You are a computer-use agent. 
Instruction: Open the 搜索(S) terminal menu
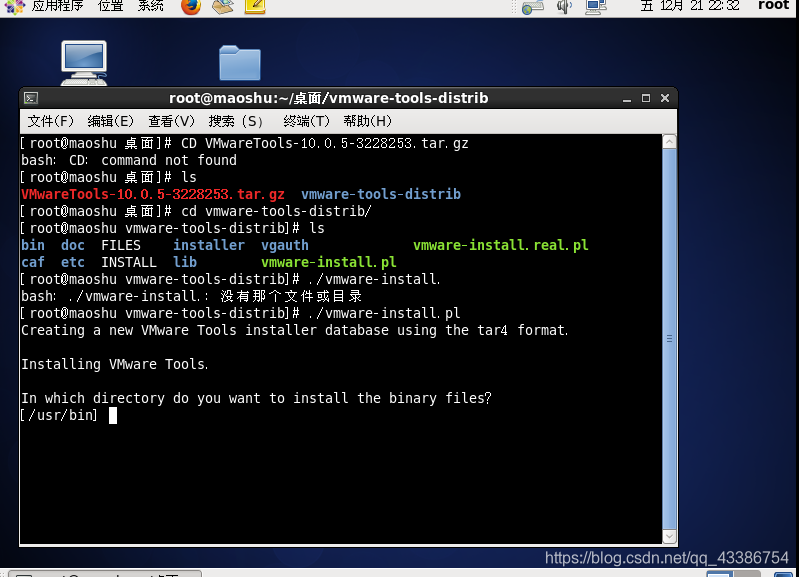[x=235, y=121]
